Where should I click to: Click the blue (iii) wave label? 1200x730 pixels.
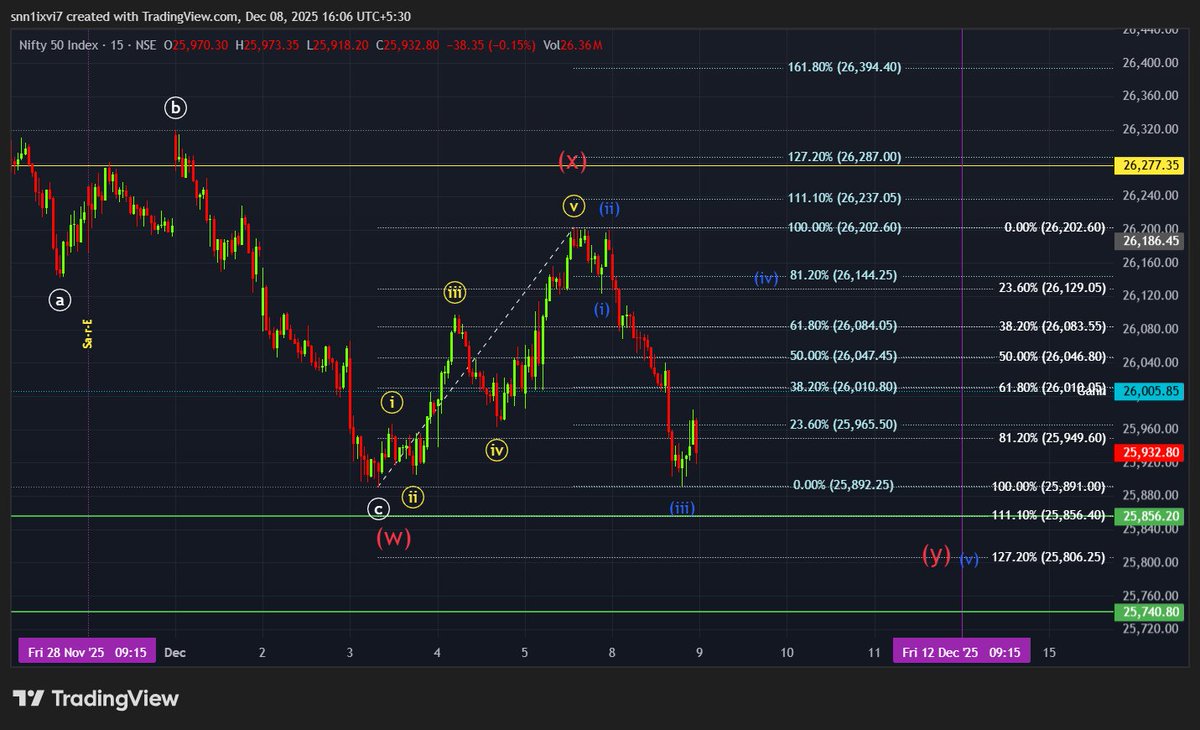coord(683,508)
